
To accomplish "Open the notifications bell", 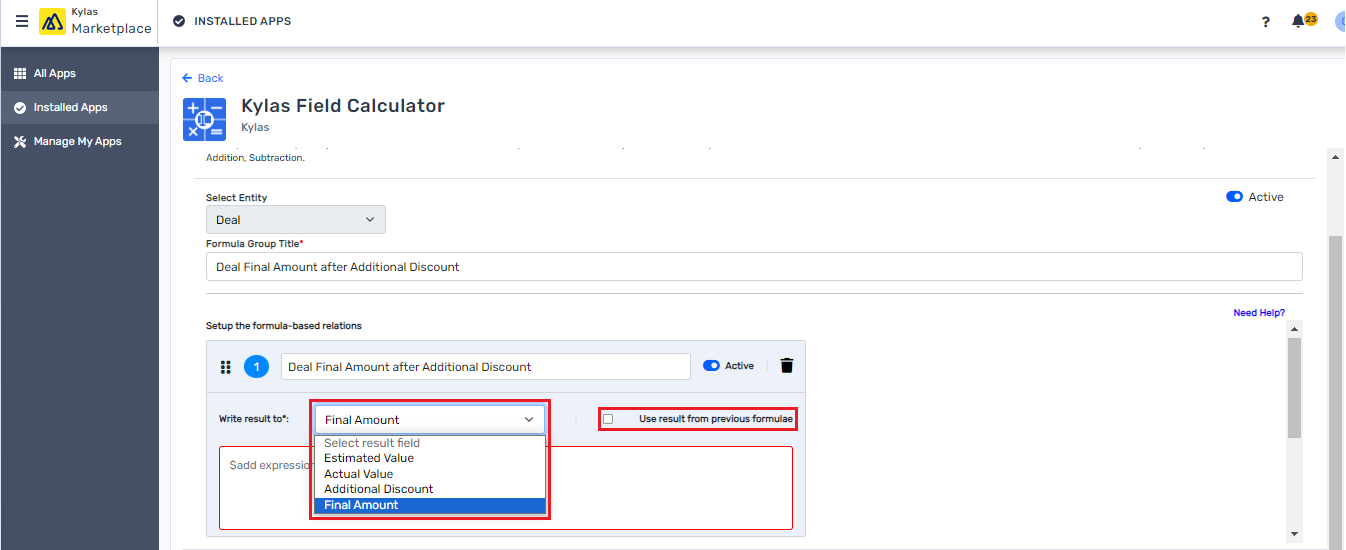I will [1298, 21].
